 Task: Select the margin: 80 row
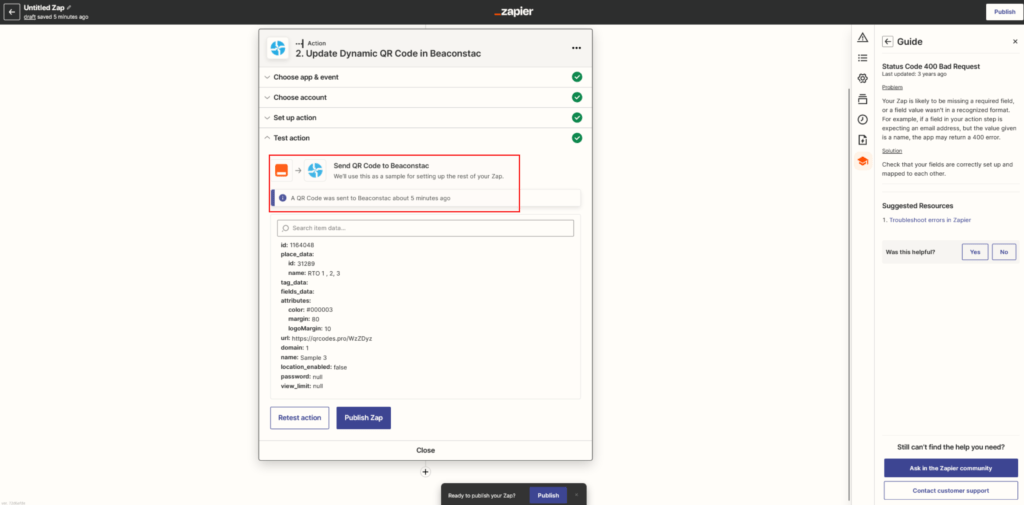304,319
